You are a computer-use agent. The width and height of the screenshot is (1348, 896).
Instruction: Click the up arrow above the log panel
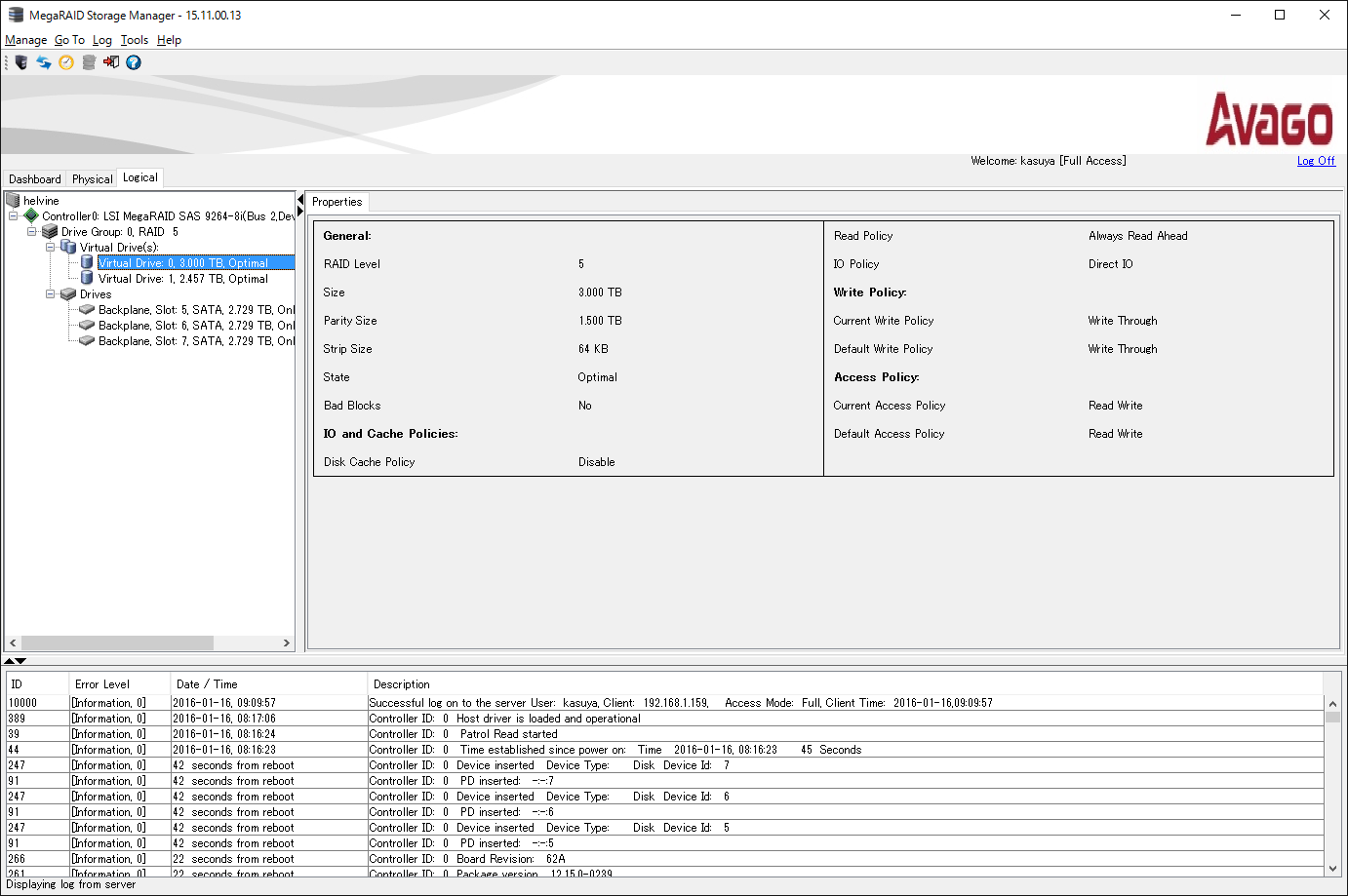coord(10,661)
